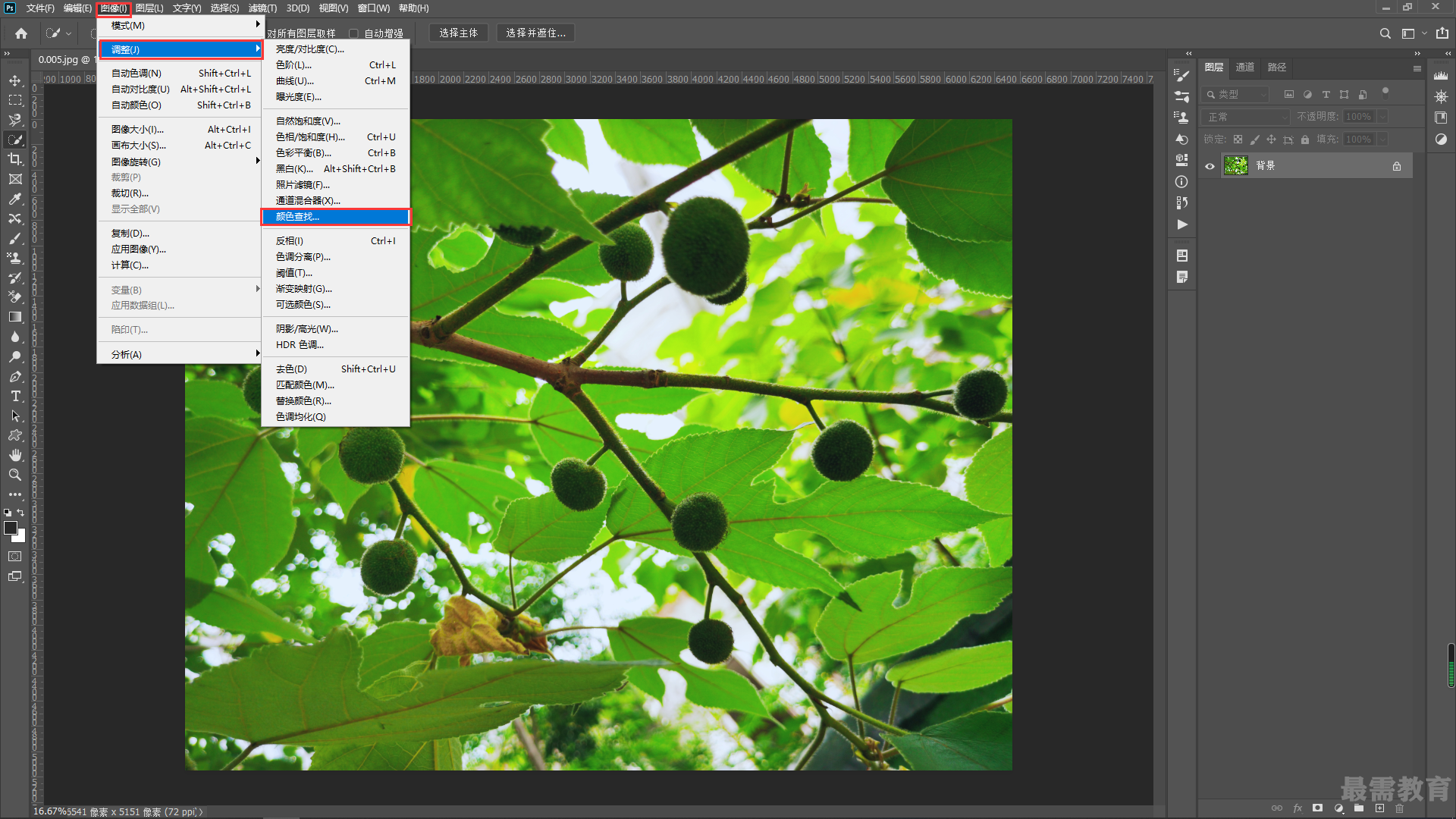Choose 曲线(U) from adjustments submenu
The image size is (1456, 819).
pos(336,81)
